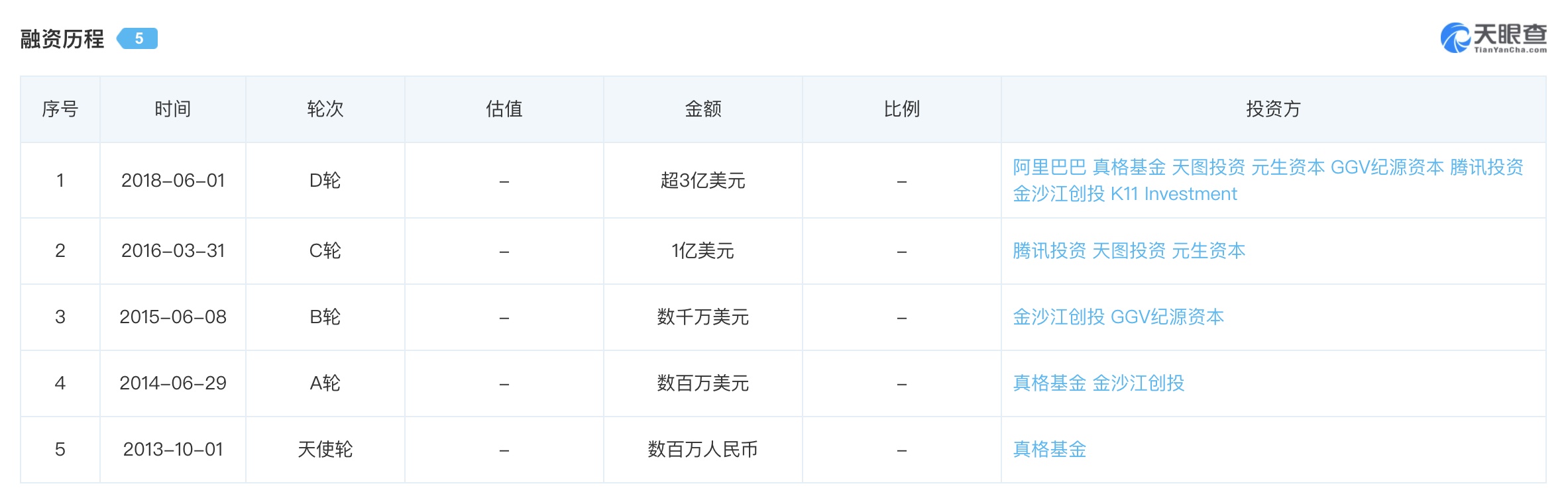Click the TianYanCha logo
1568x502 pixels.
click(x=1493, y=38)
